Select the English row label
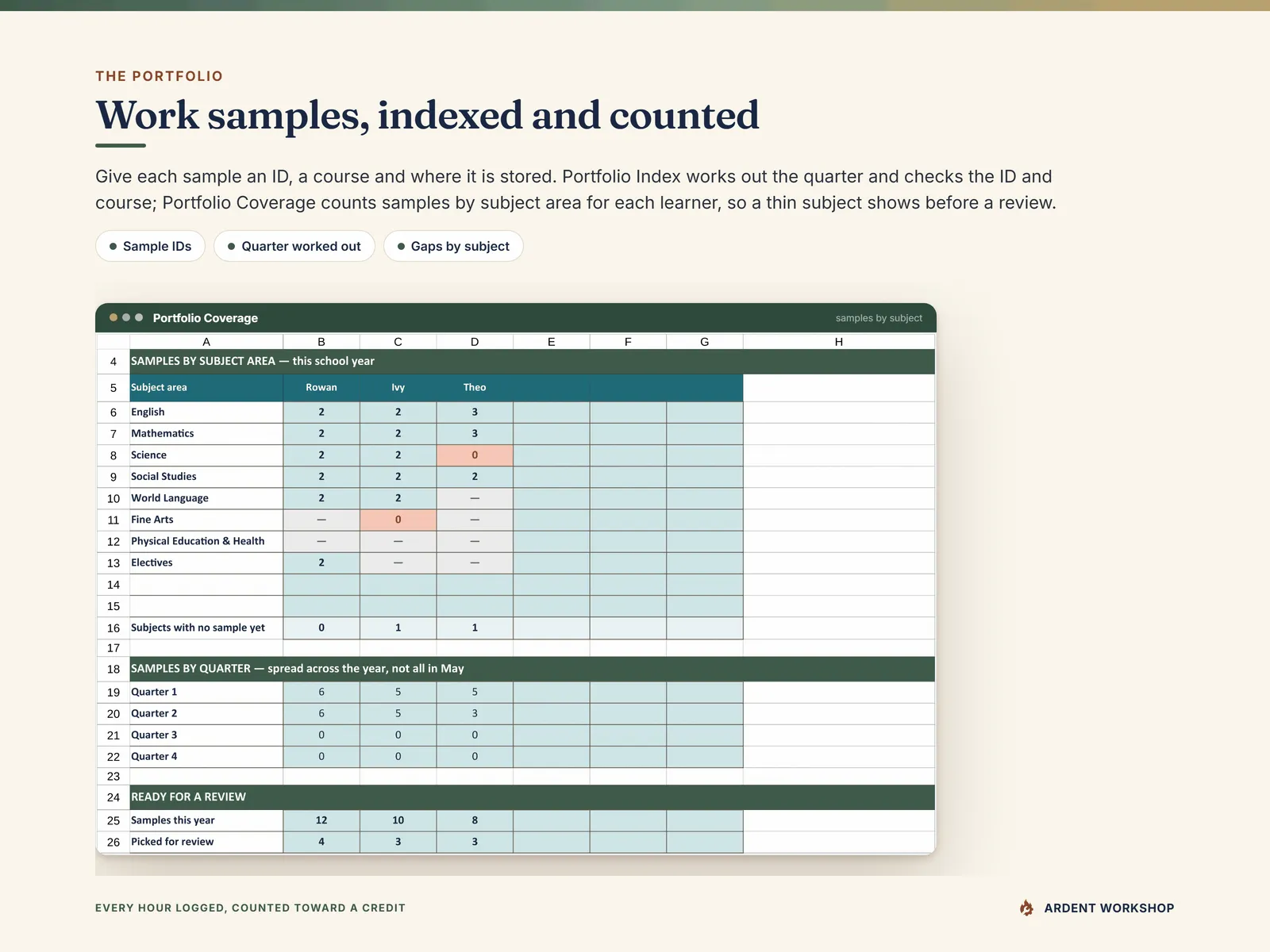The image size is (1270, 952). [x=206, y=413]
